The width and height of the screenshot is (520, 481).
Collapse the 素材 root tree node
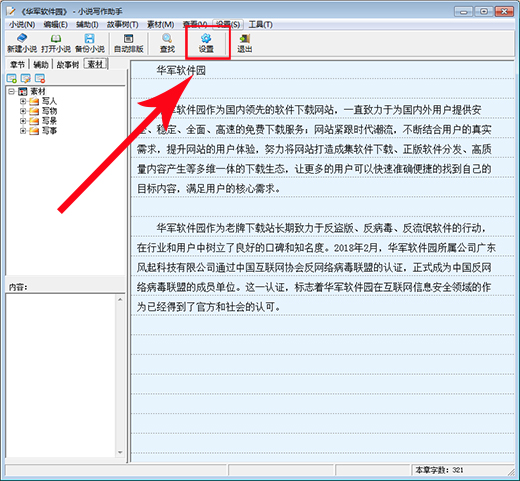click(12, 91)
